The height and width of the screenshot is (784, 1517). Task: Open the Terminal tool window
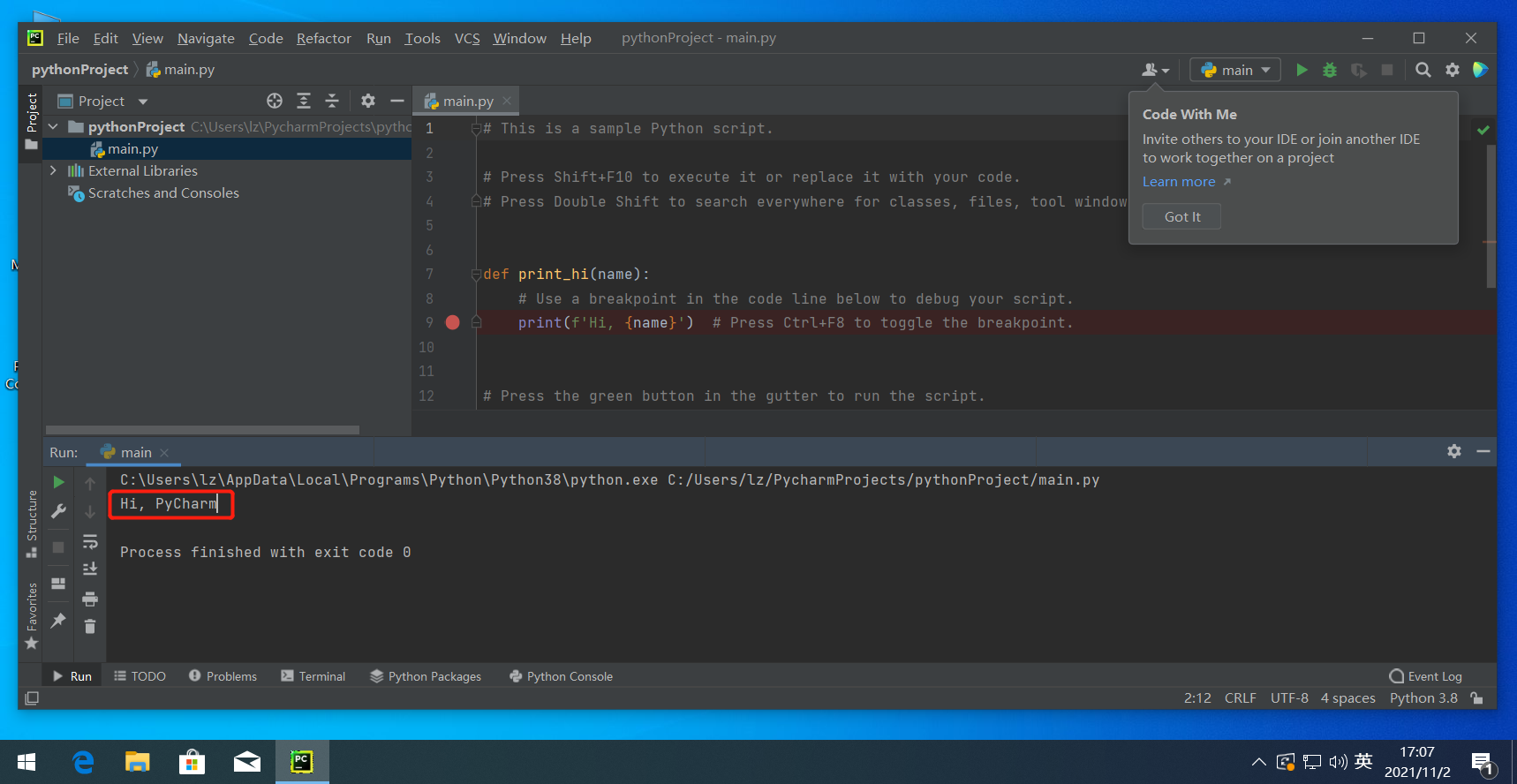(x=313, y=676)
